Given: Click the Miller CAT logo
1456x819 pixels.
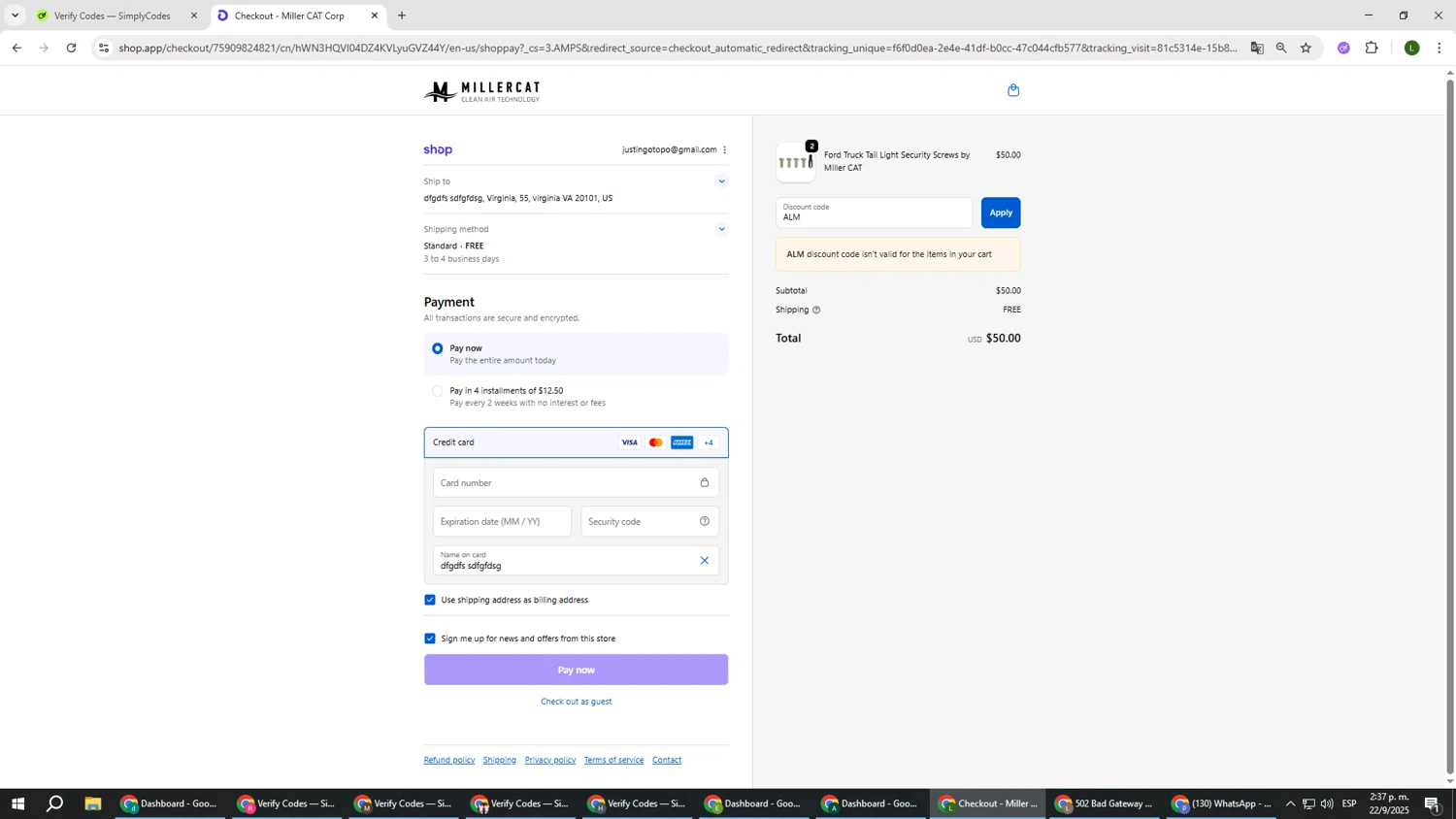Looking at the screenshot, I should (481, 91).
